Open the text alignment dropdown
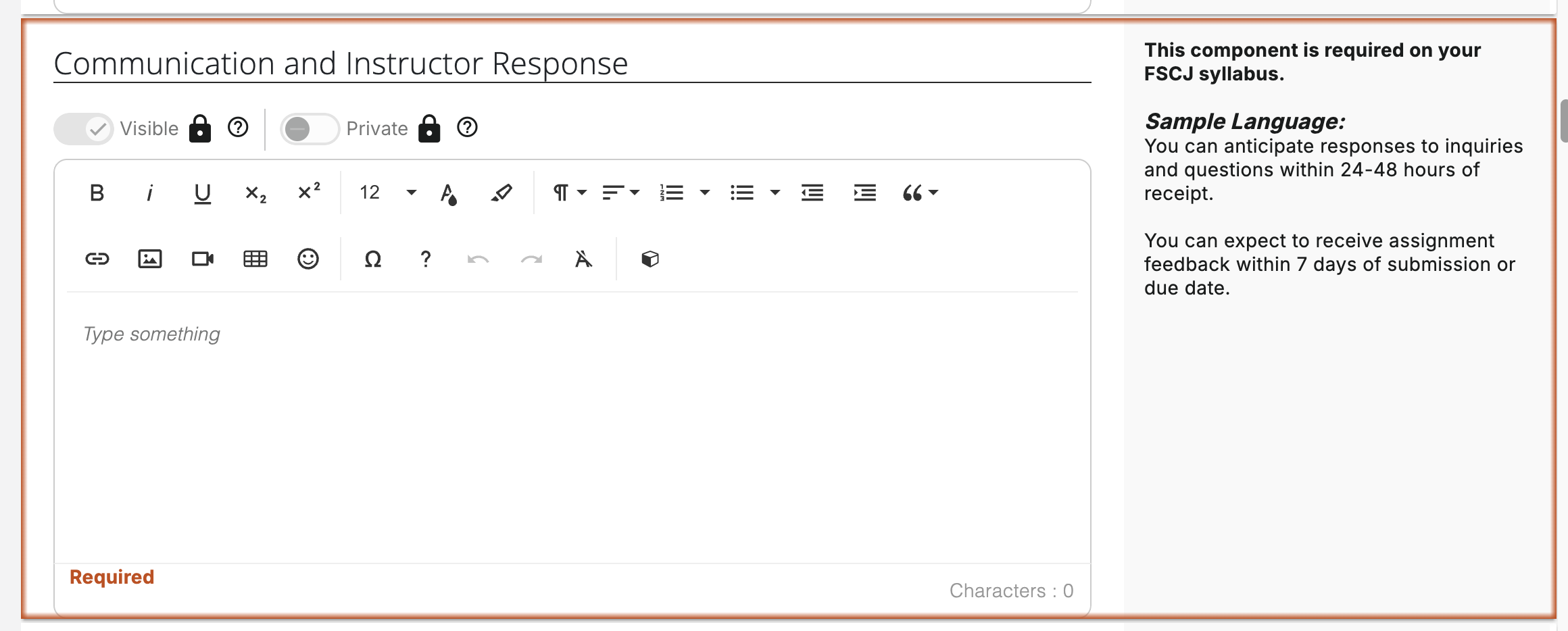 point(620,193)
